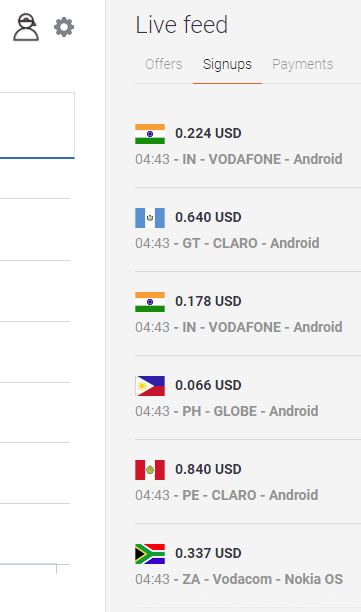
Task: Click the 0.066 USD signup amount
Action: coord(208,385)
